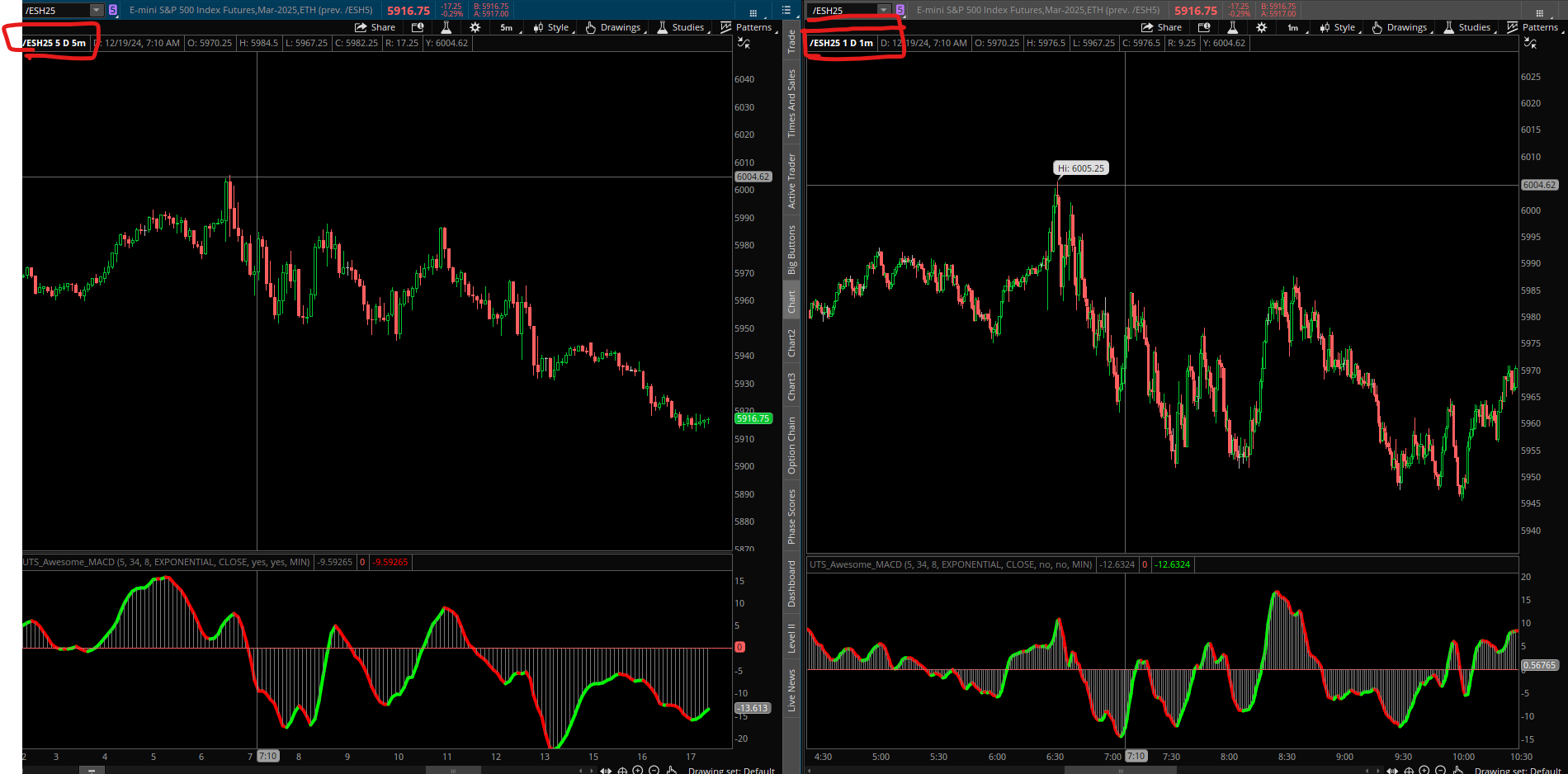Open Patterns menu on left chart
Screen dimensions: 1568x774
(748, 27)
